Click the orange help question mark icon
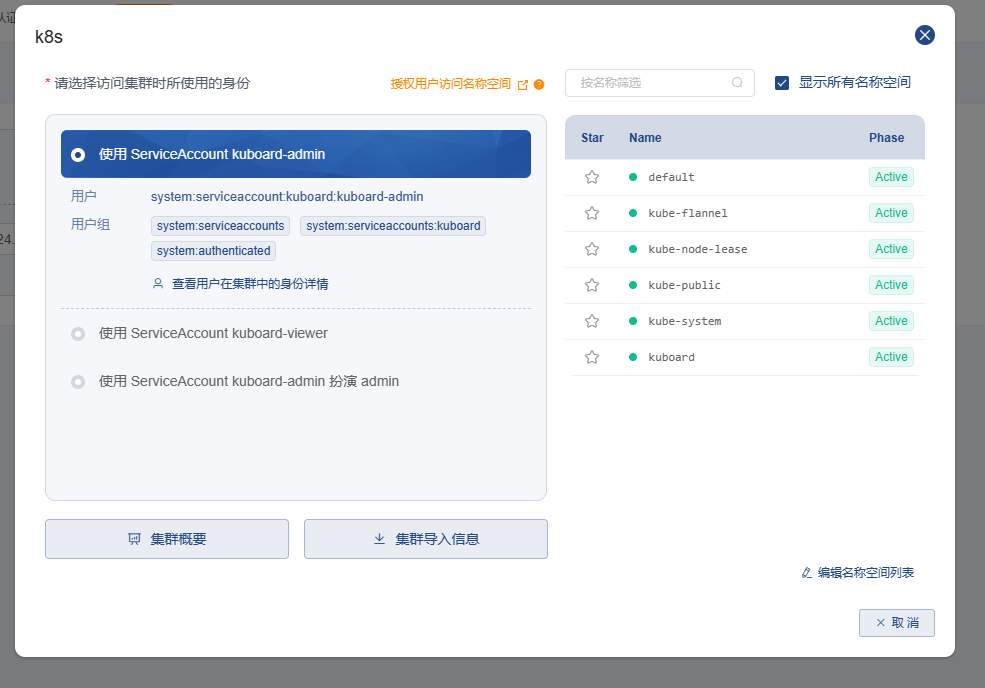 (x=539, y=84)
